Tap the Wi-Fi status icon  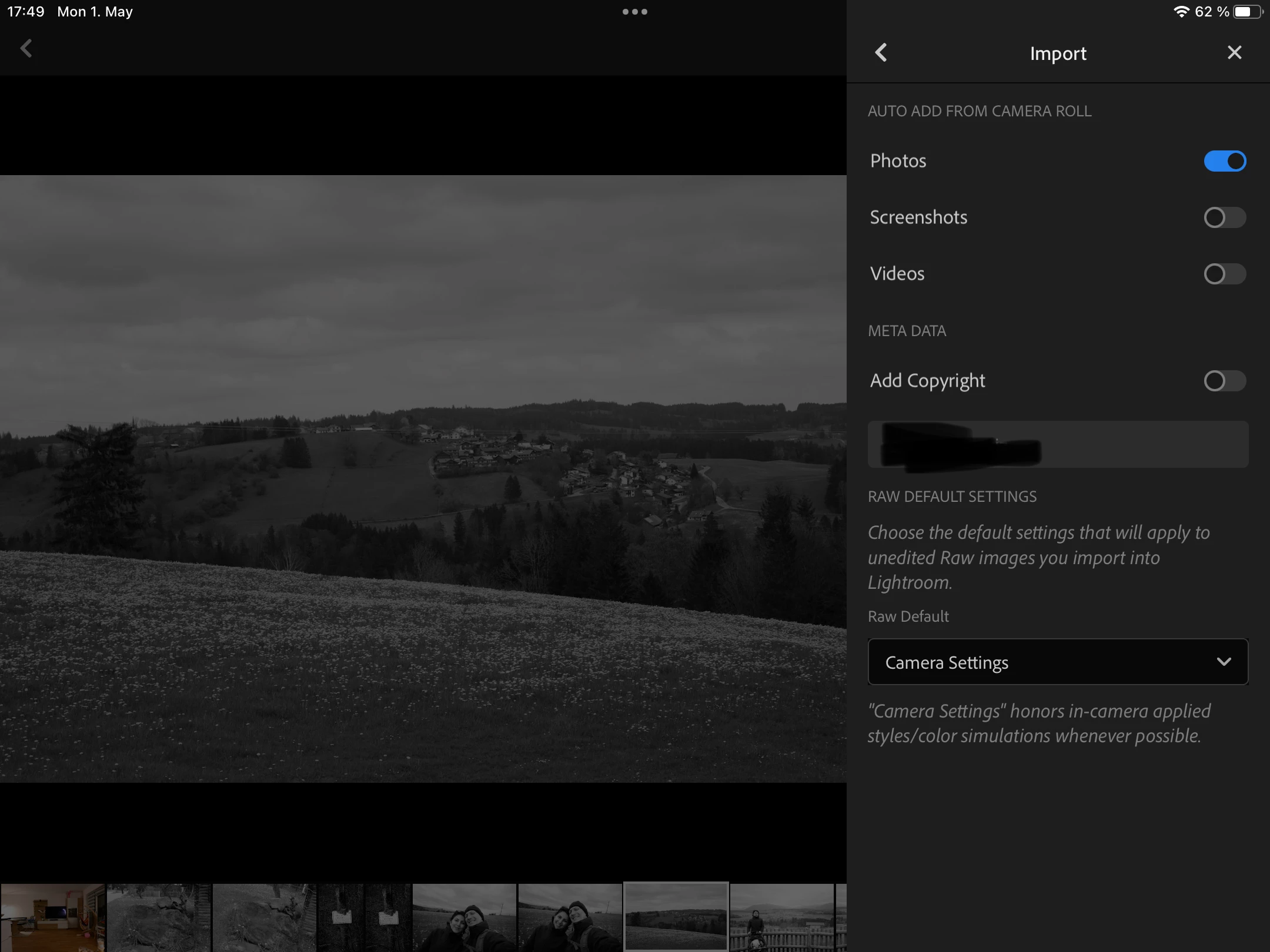(1181, 12)
